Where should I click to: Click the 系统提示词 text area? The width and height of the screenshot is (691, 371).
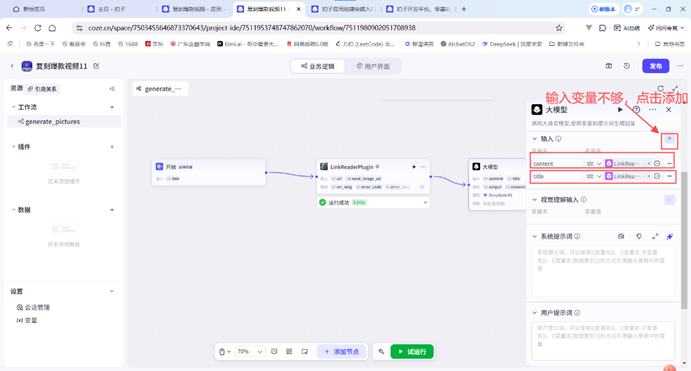pyautogui.click(x=603, y=271)
